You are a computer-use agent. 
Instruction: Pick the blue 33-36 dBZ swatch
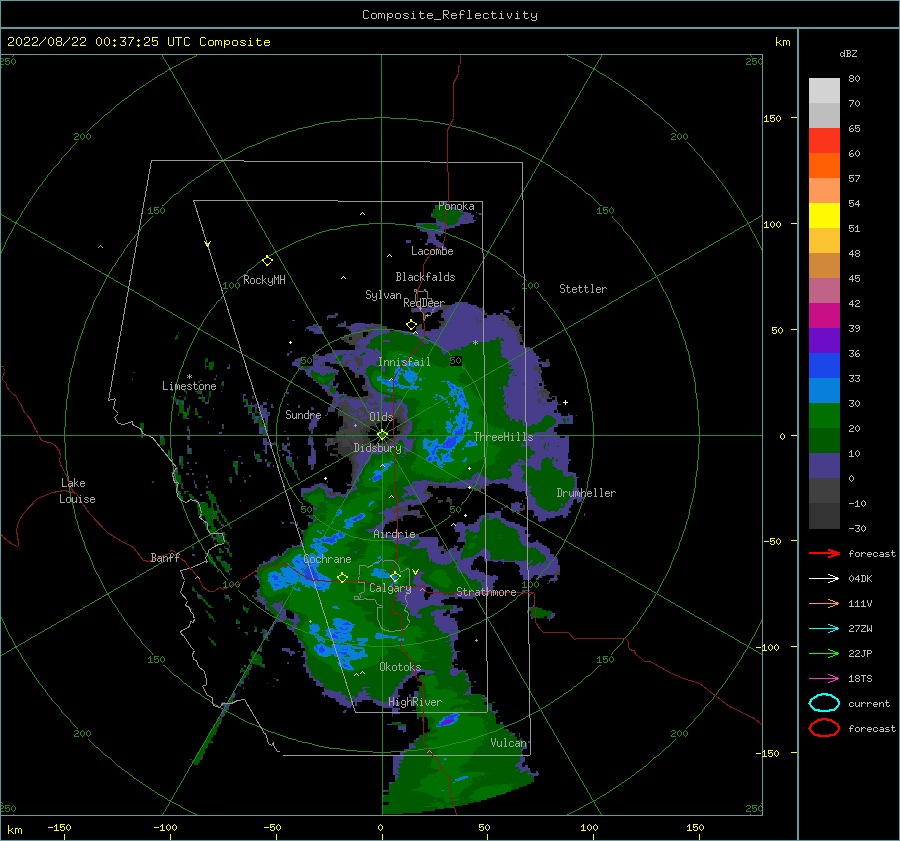[824, 366]
